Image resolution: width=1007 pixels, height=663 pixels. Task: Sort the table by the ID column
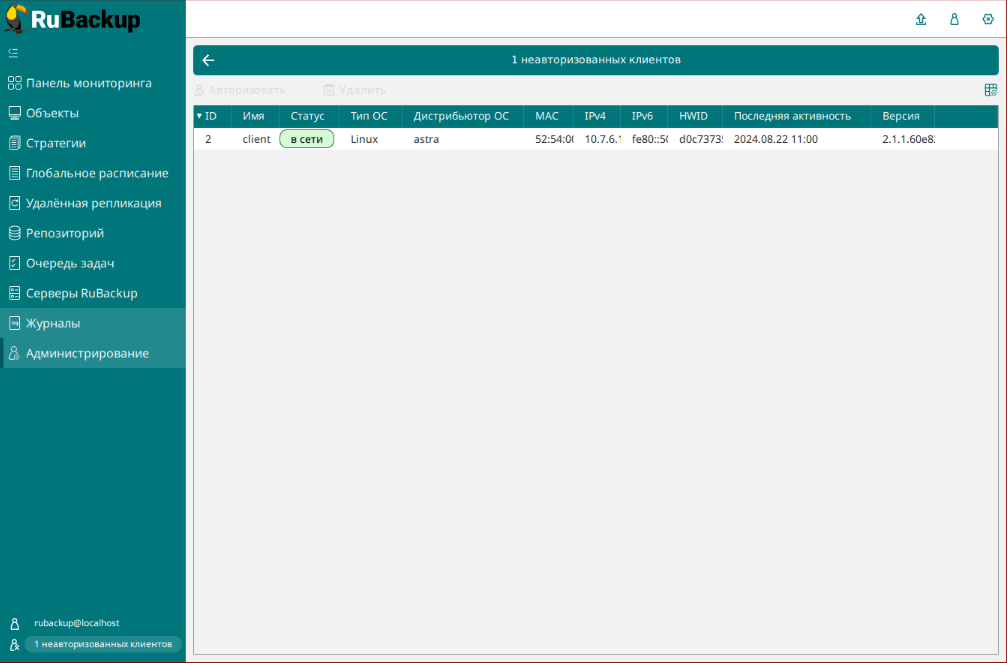pyautogui.click(x=211, y=116)
